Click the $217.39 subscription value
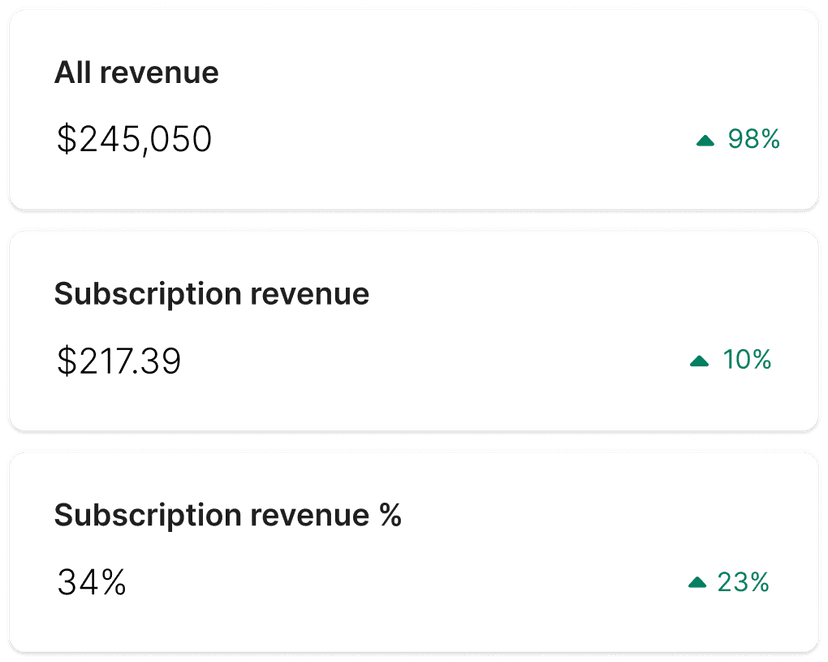The height and width of the screenshot is (662, 828). (x=118, y=361)
